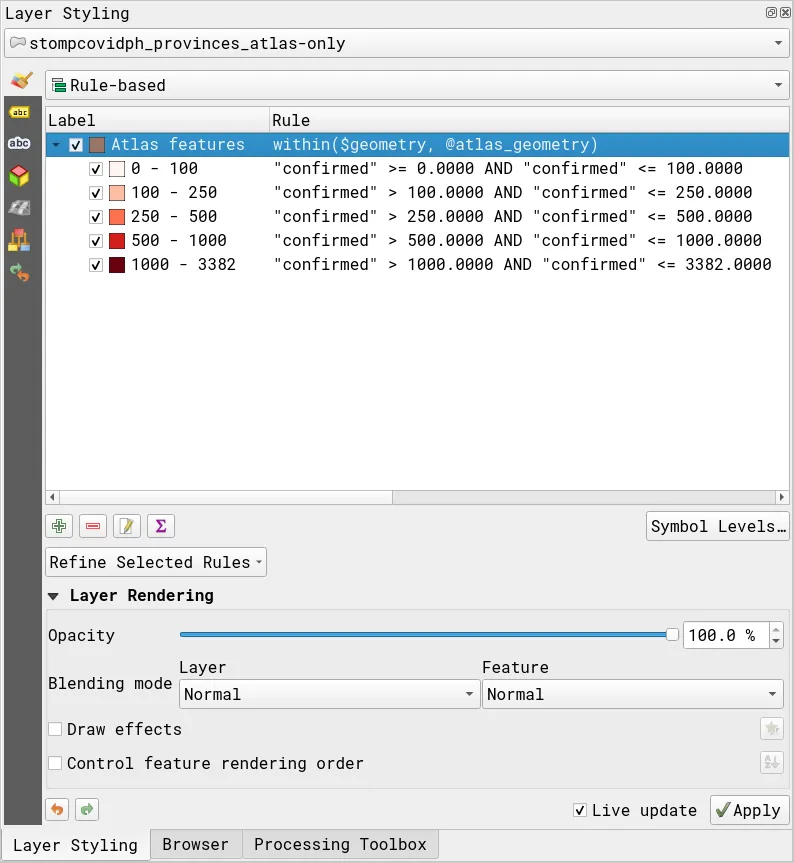794x863 pixels.
Task: Click the Apply button
Action: click(749, 810)
